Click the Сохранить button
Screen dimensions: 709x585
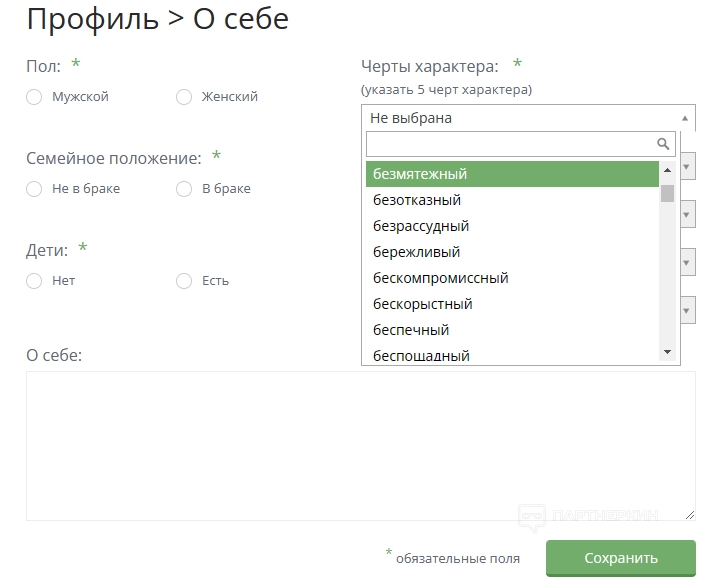[x=620, y=558]
